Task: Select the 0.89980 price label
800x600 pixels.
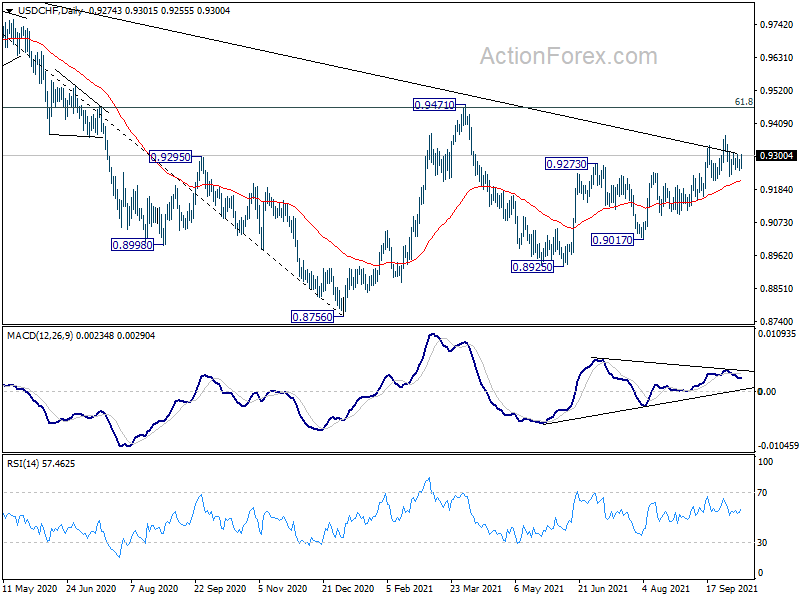Action: 132,245
